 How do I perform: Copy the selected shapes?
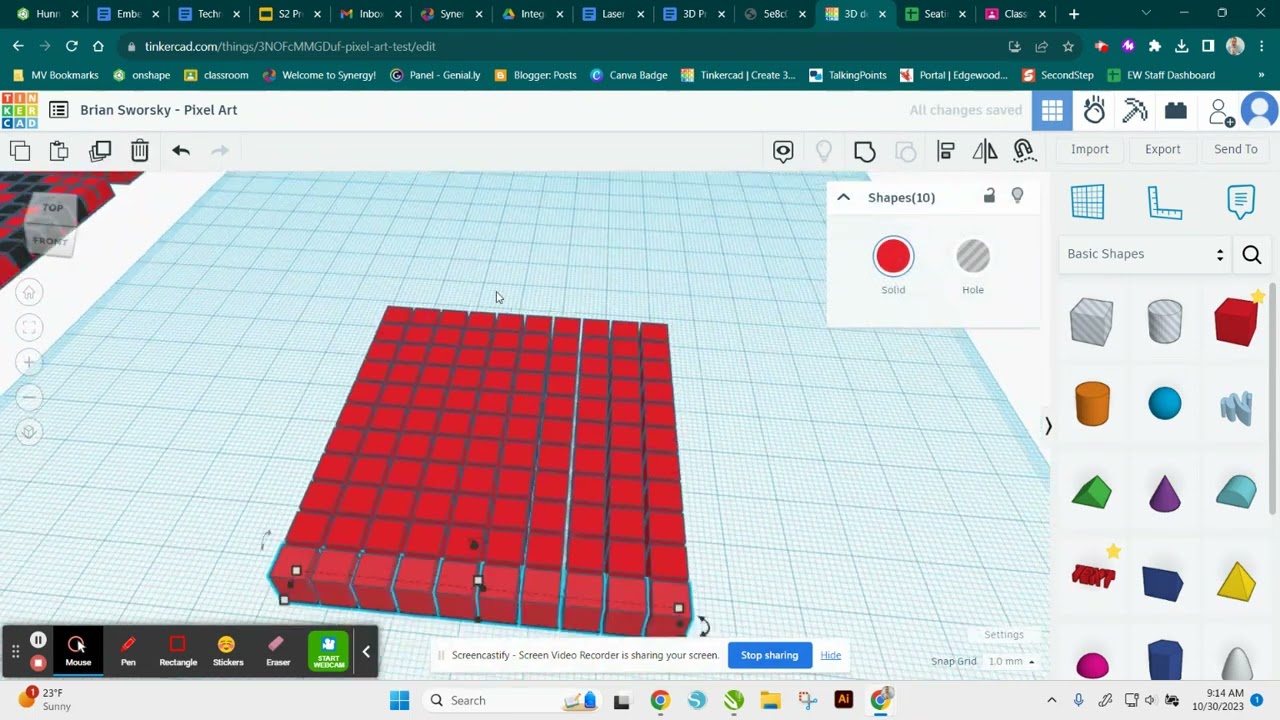tap(20, 151)
